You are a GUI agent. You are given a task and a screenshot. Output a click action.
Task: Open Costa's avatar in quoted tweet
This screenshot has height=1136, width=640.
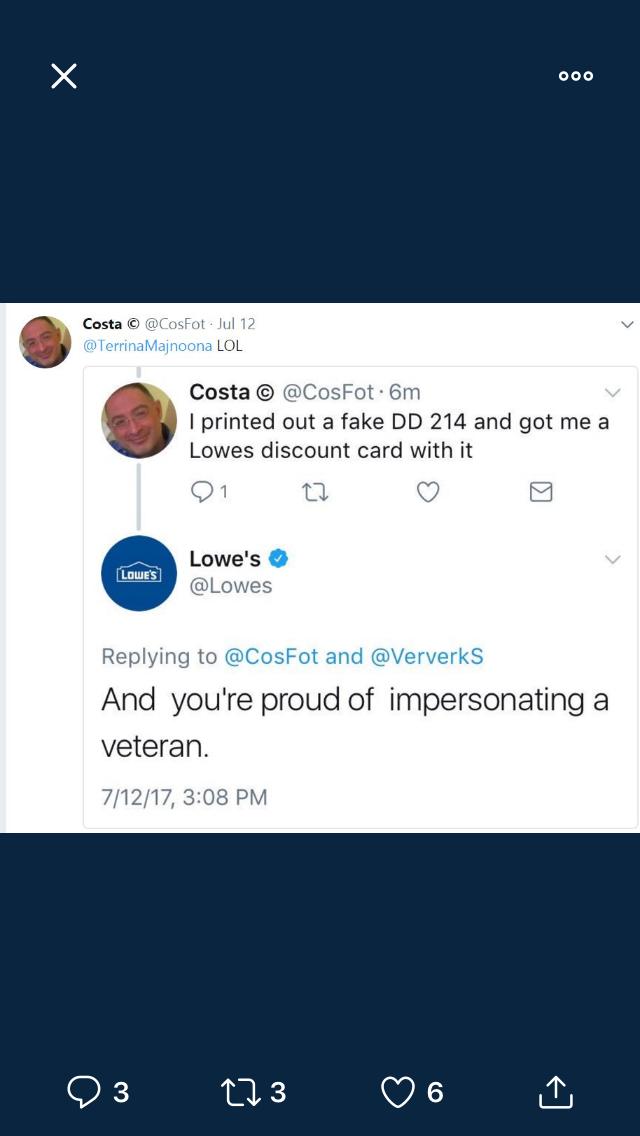(x=139, y=420)
